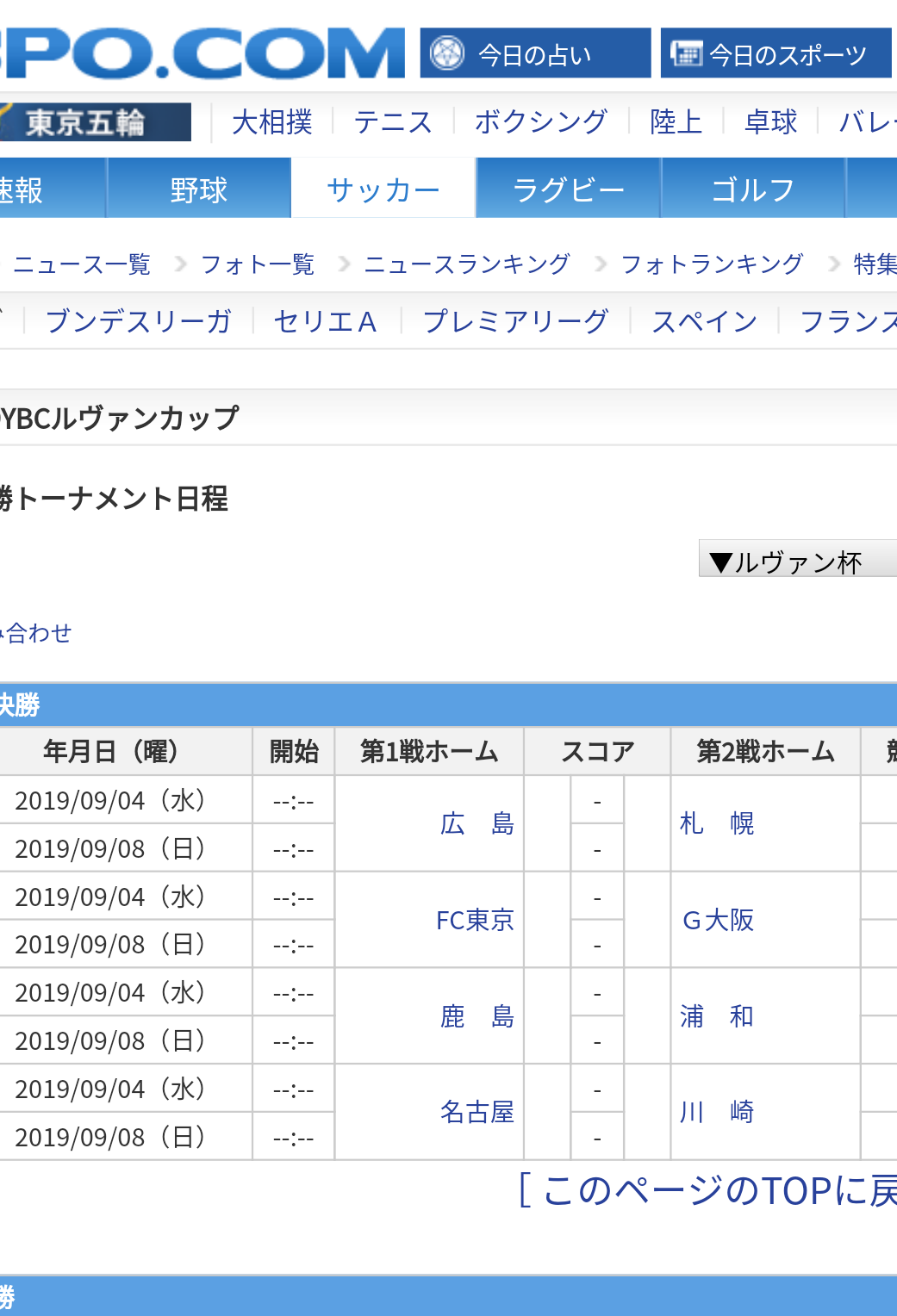Expand the ▼ルヴァン杯 dropdown

pyautogui.click(x=798, y=559)
